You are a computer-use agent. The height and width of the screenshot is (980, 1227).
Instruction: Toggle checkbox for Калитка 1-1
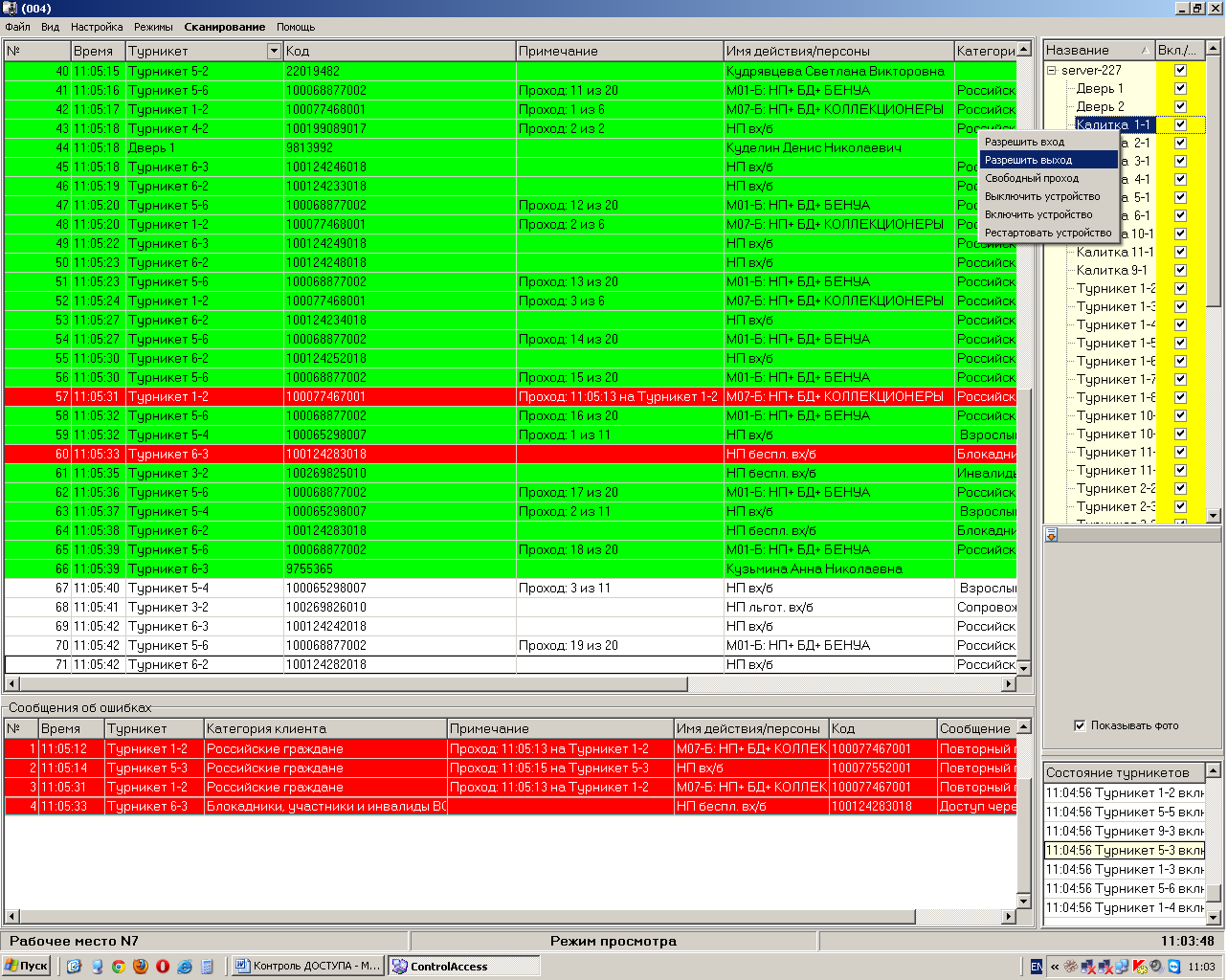1180,124
